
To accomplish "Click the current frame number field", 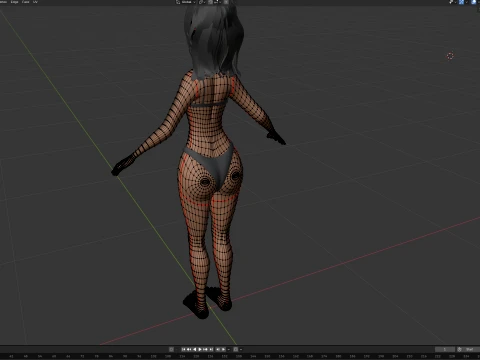I will (445, 349).
